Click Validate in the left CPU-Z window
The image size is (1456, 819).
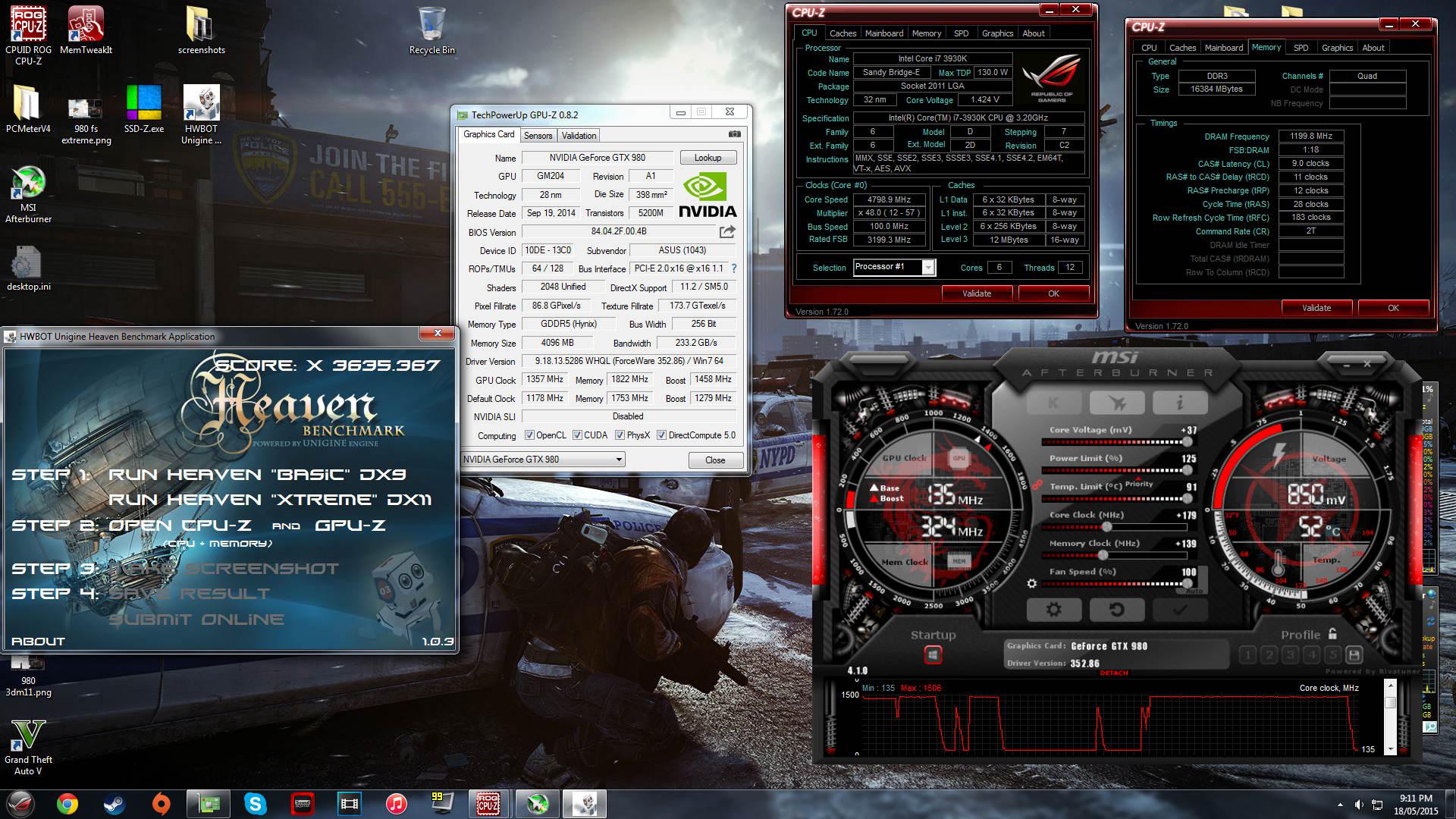pos(977,293)
